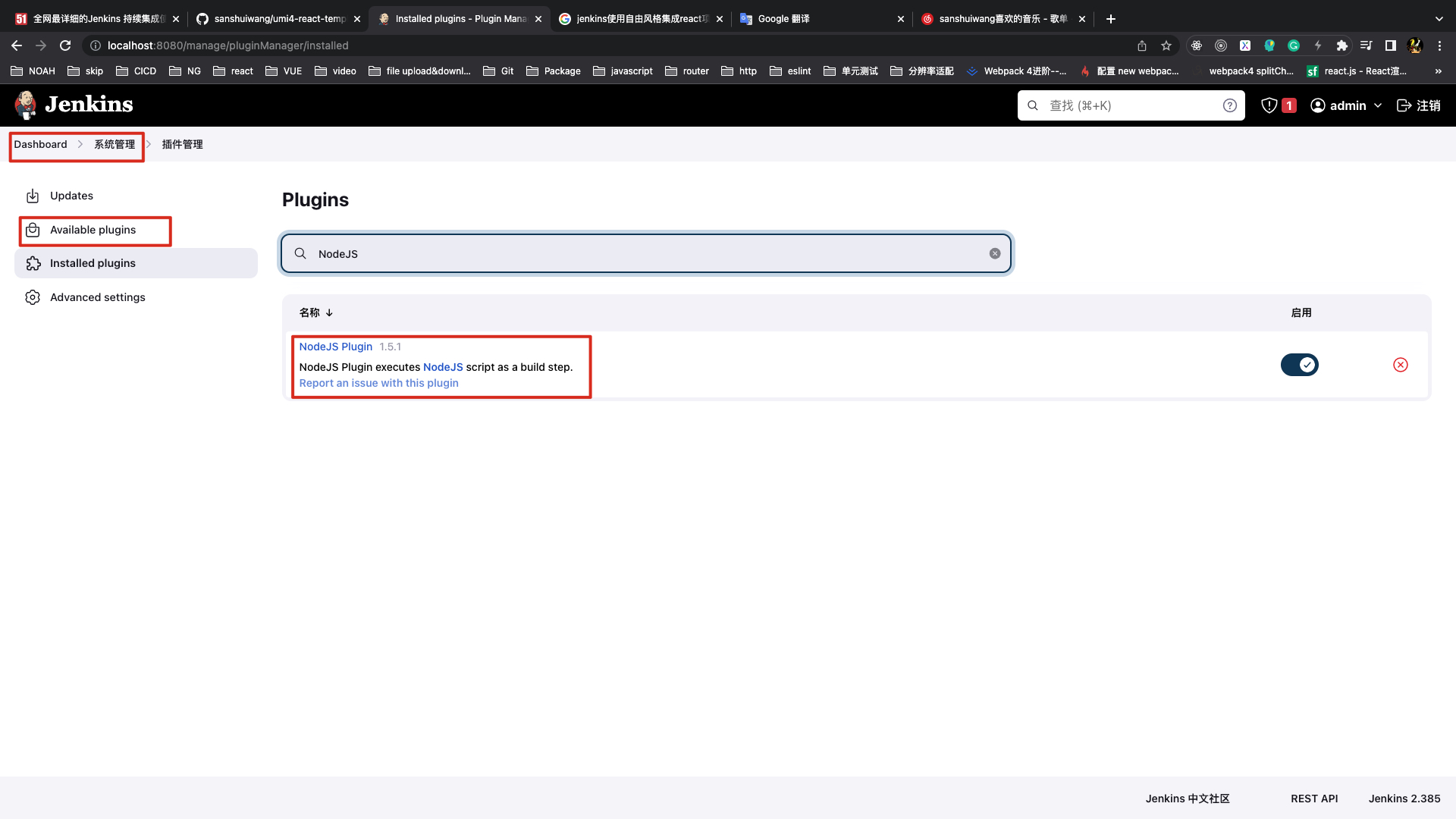1456x819 pixels.
Task: Switch to the jenkins使用自由风格 tab
Action: click(x=641, y=19)
